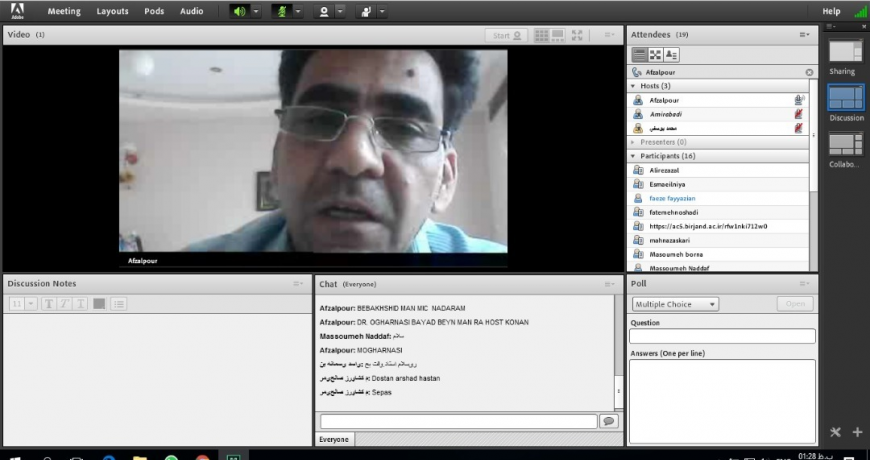This screenshot has height=460, width=870.
Task: Click the Adobe logo in the menu bar
Action: (x=17, y=11)
